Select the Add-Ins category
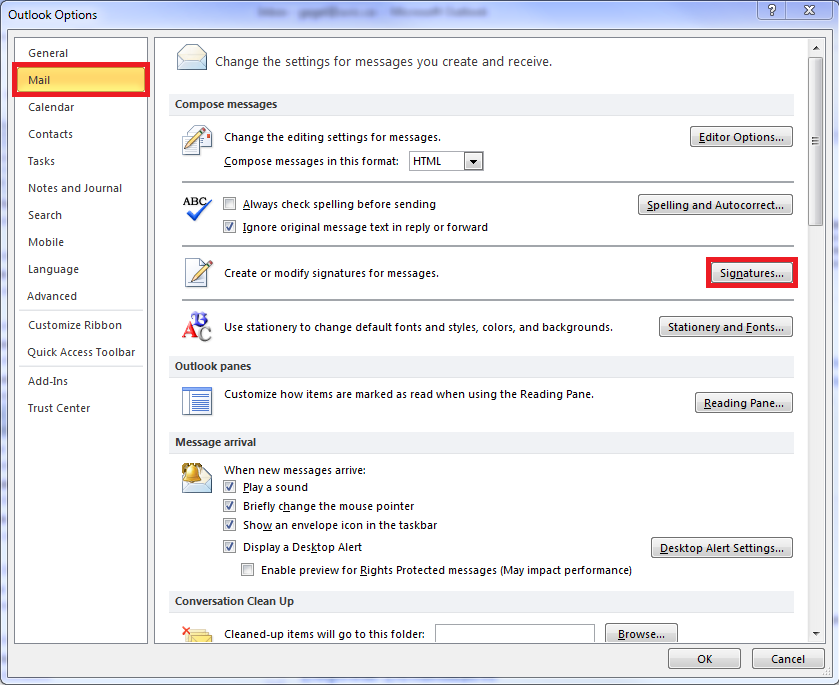 (x=81, y=381)
